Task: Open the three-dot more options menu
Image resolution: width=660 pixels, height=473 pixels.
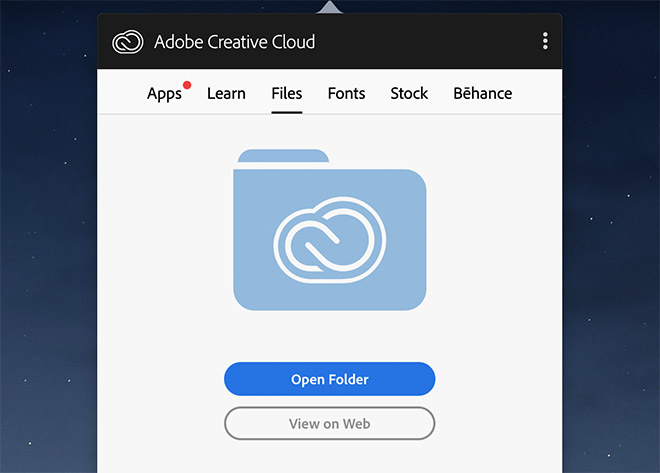Action: pyautogui.click(x=545, y=41)
